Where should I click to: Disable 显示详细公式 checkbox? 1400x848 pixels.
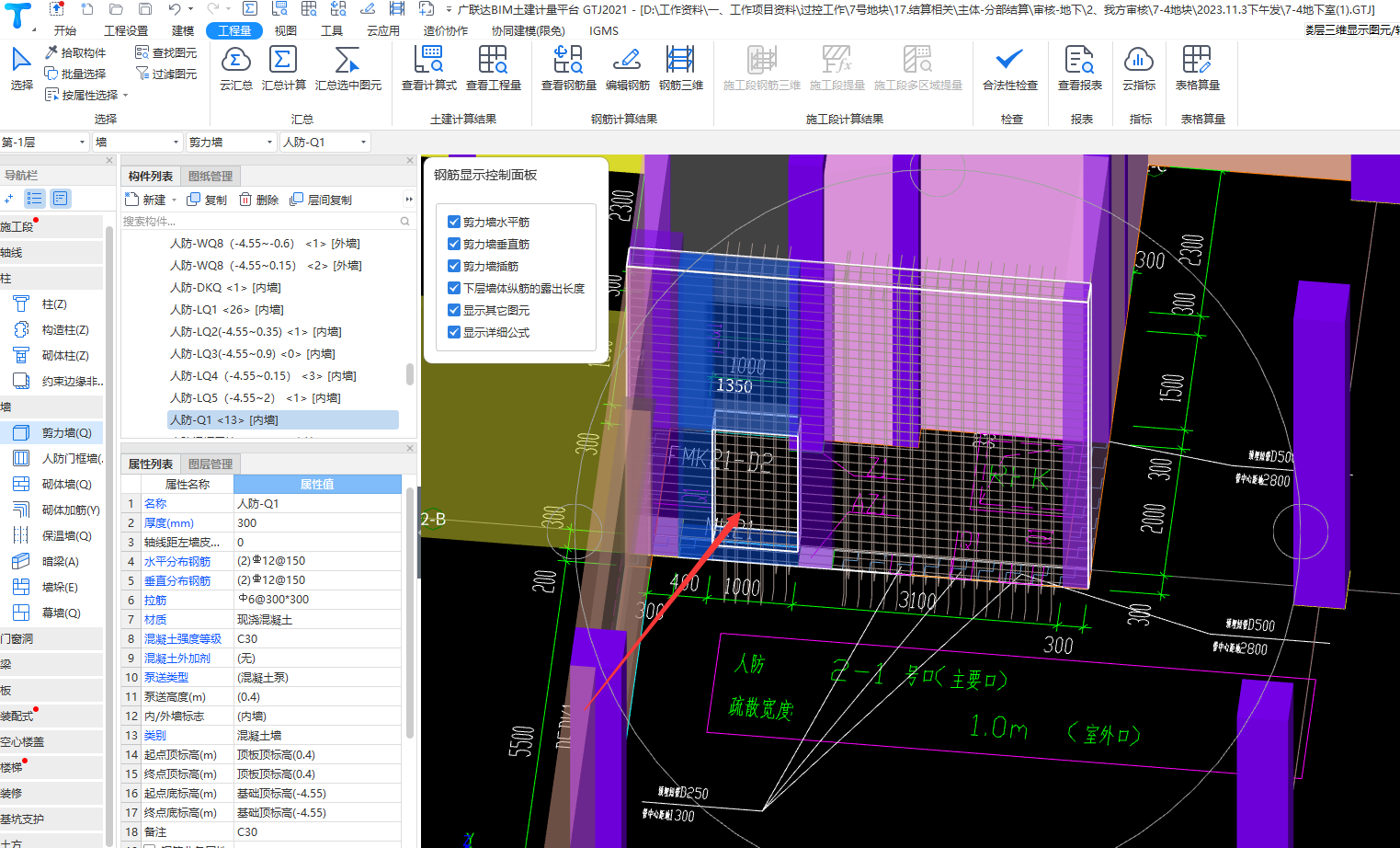[454, 332]
